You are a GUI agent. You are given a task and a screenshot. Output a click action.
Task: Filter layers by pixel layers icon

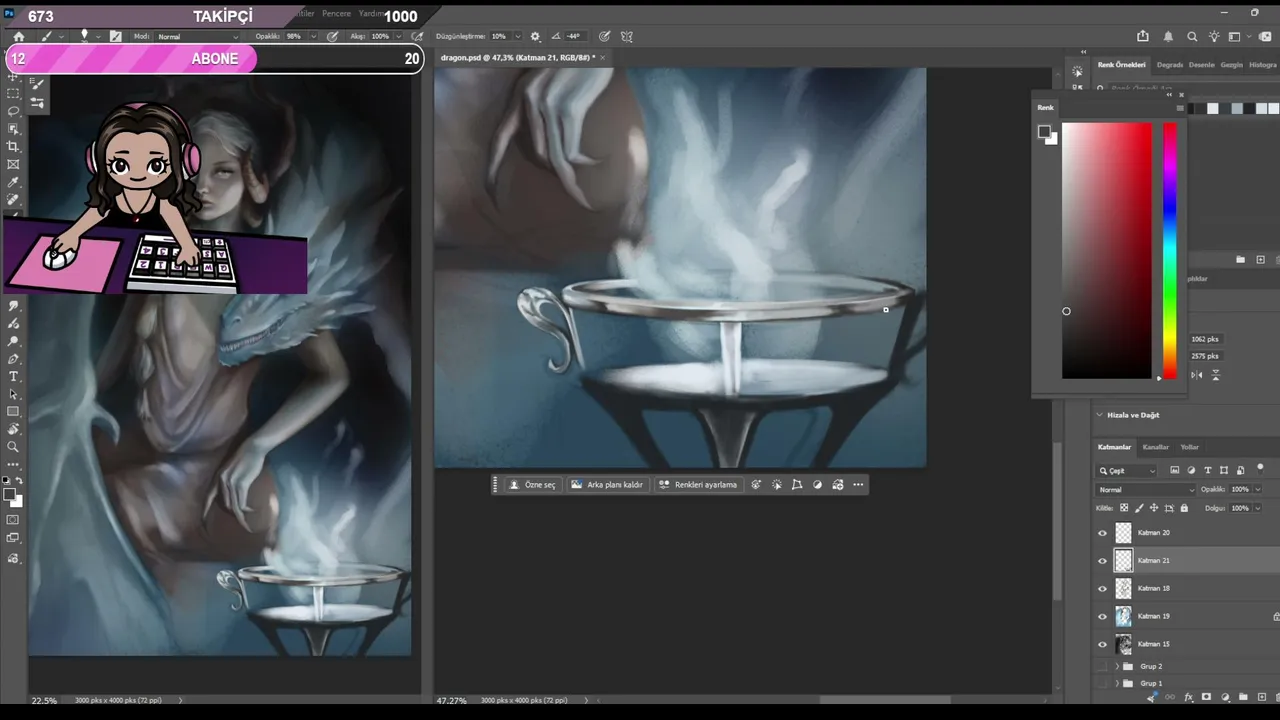coord(1175,470)
